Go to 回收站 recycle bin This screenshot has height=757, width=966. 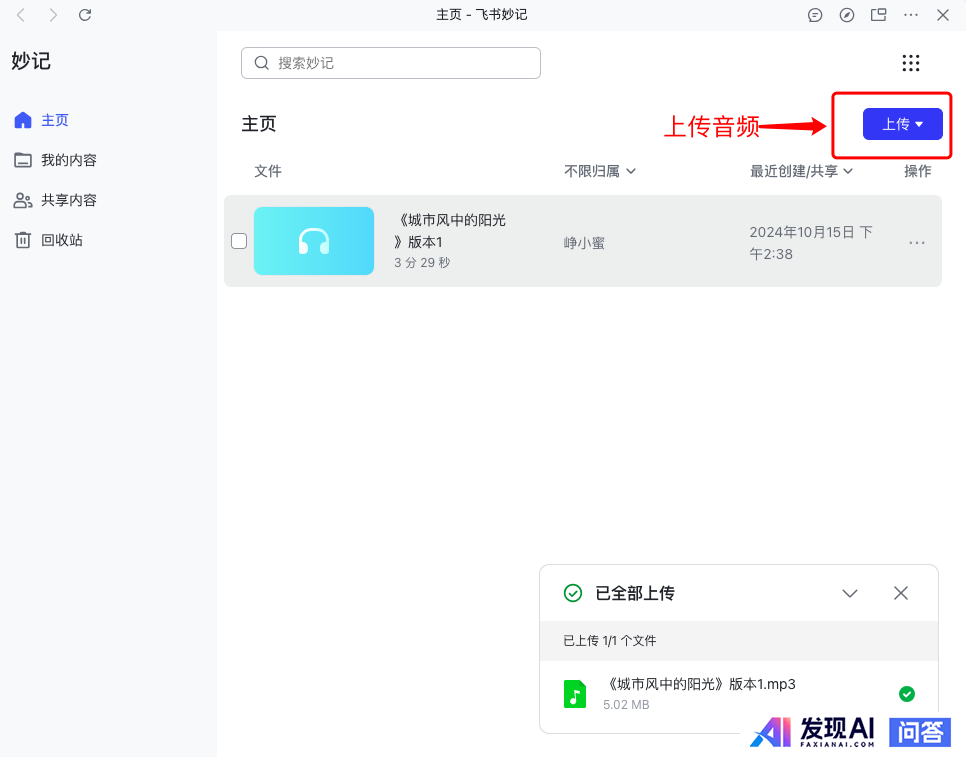point(61,240)
